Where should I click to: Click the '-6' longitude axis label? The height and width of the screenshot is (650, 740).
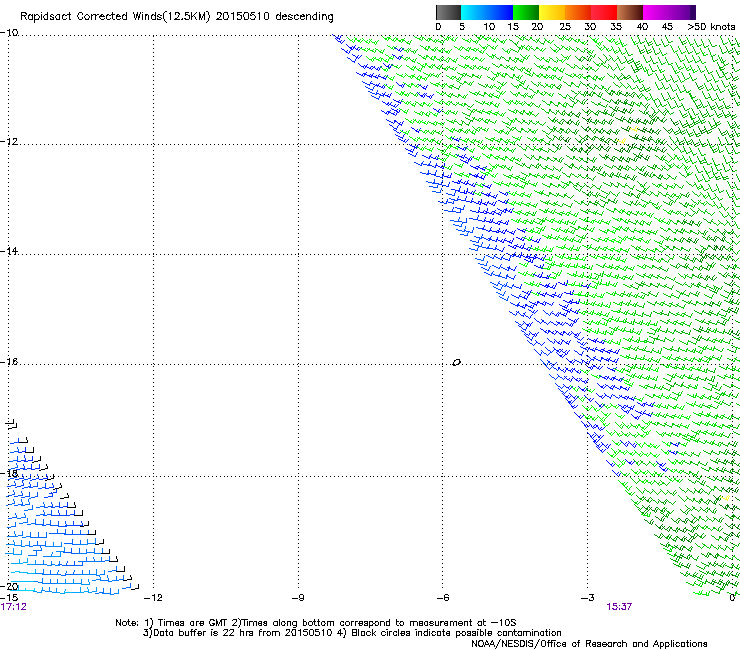[443, 598]
